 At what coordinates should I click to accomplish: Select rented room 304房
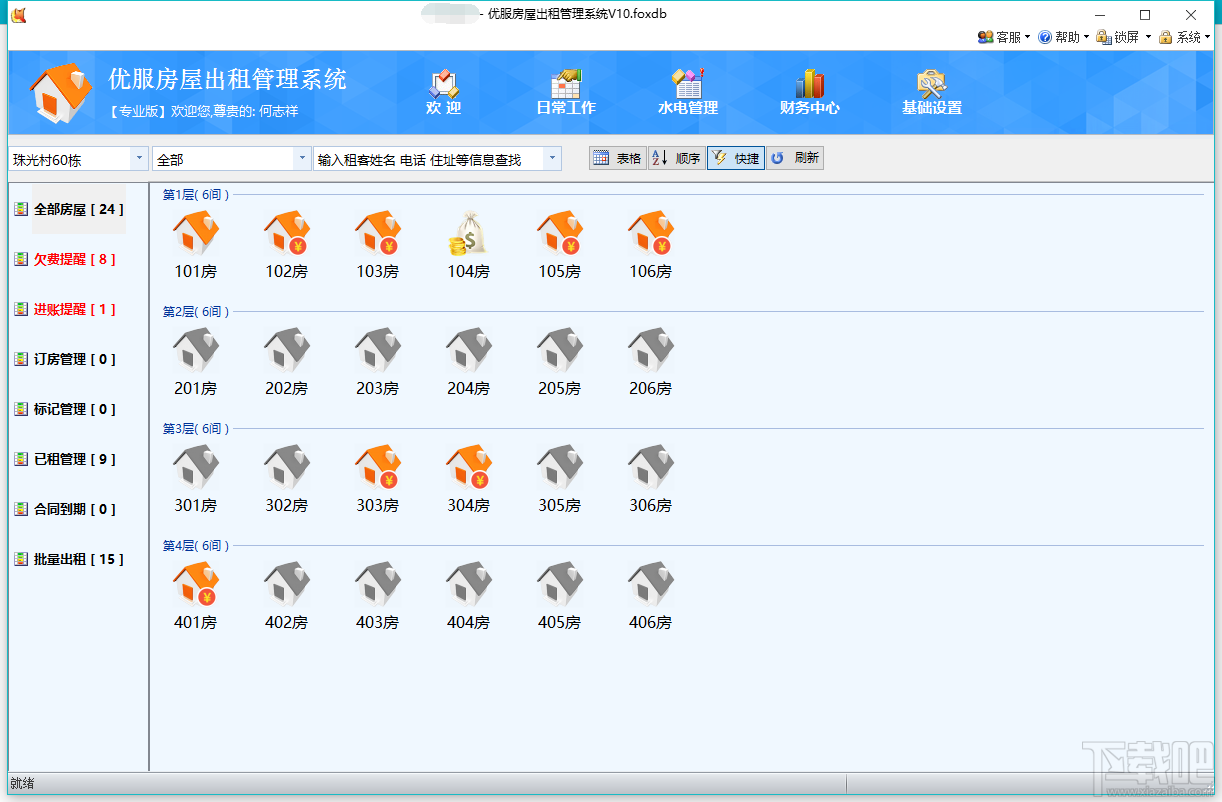468,467
